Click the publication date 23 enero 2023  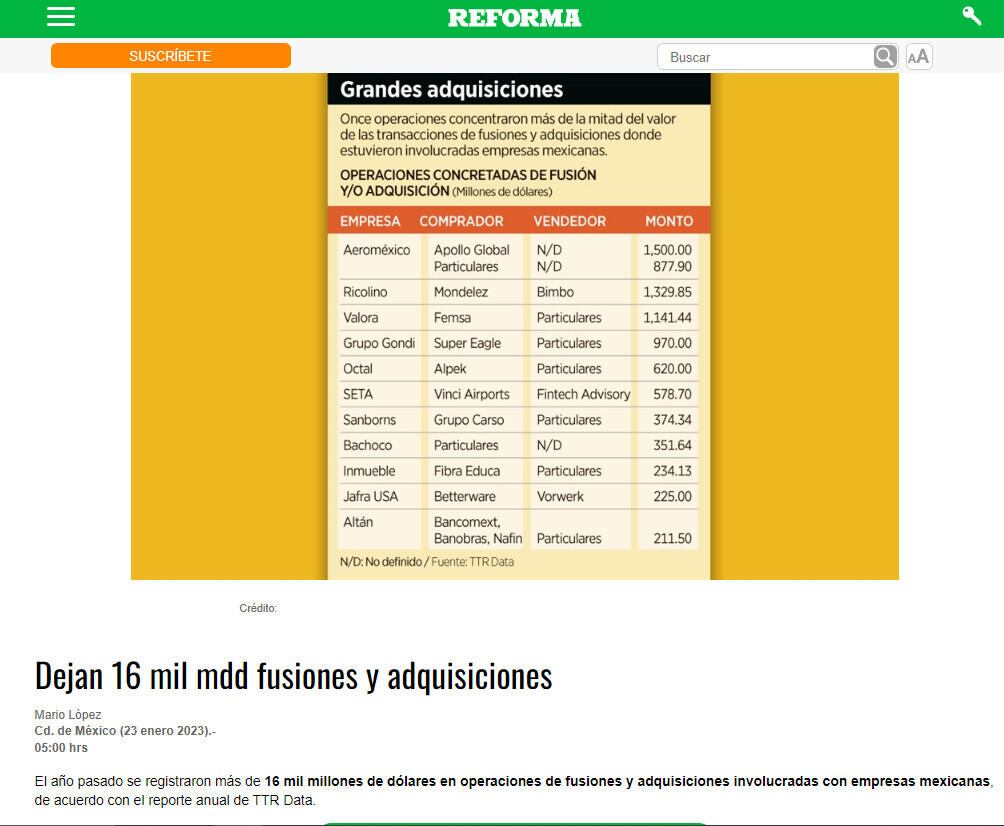(164, 731)
